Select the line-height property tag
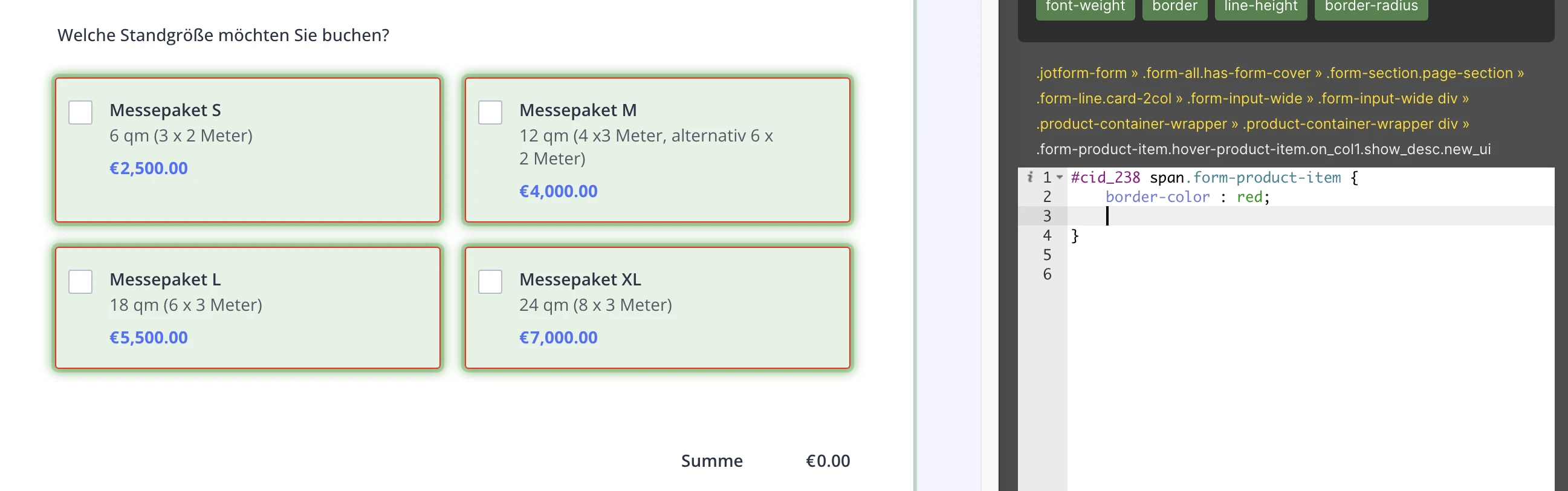The height and width of the screenshot is (491, 1568). click(x=1260, y=6)
